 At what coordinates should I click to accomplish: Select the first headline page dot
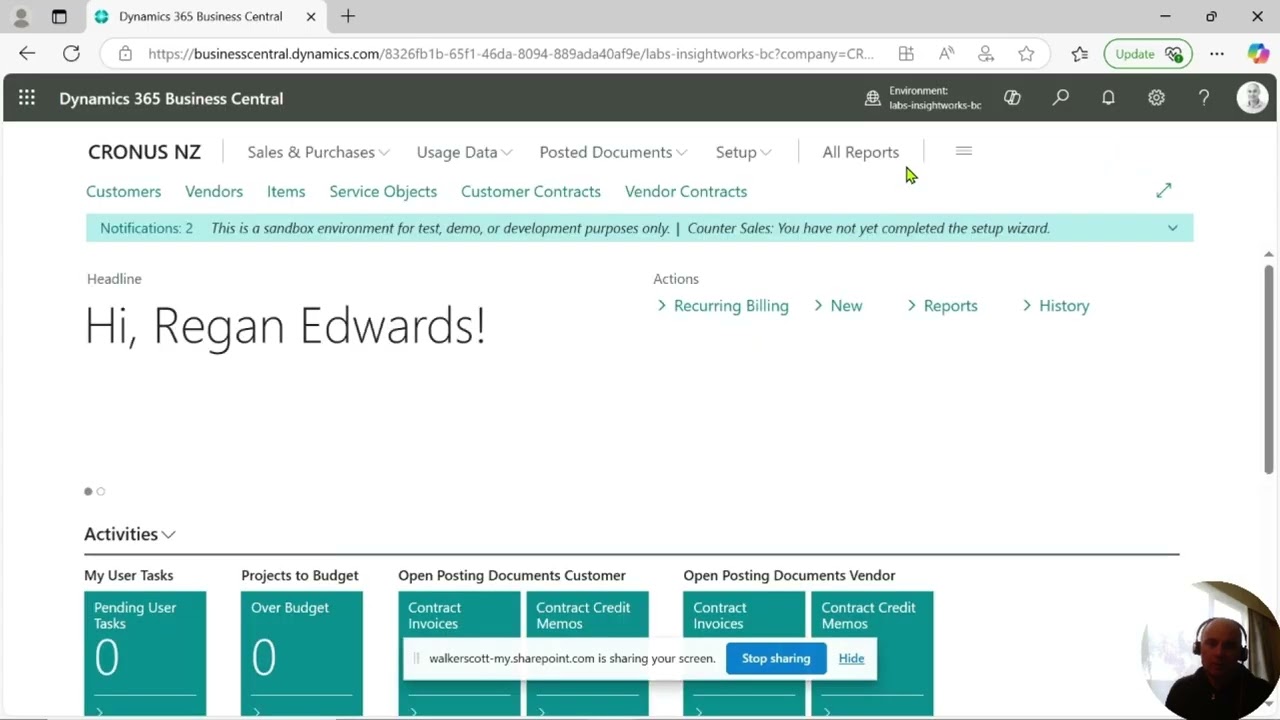pos(88,491)
